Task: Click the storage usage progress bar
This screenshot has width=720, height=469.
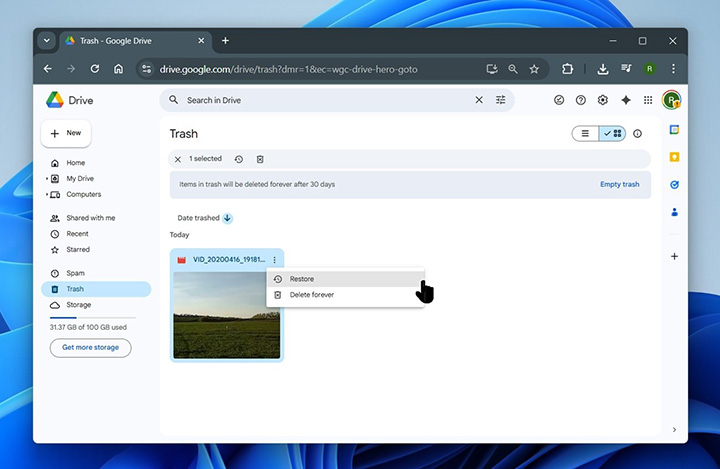Action: pos(93,317)
